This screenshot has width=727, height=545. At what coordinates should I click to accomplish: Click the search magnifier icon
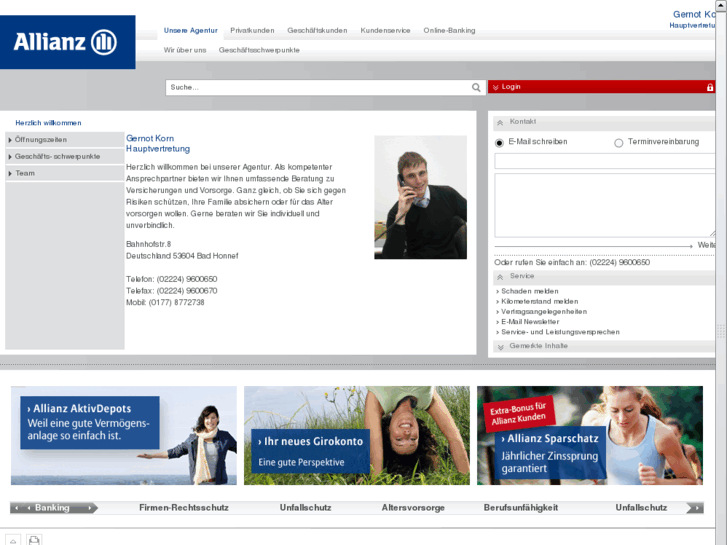tap(476, 88)
